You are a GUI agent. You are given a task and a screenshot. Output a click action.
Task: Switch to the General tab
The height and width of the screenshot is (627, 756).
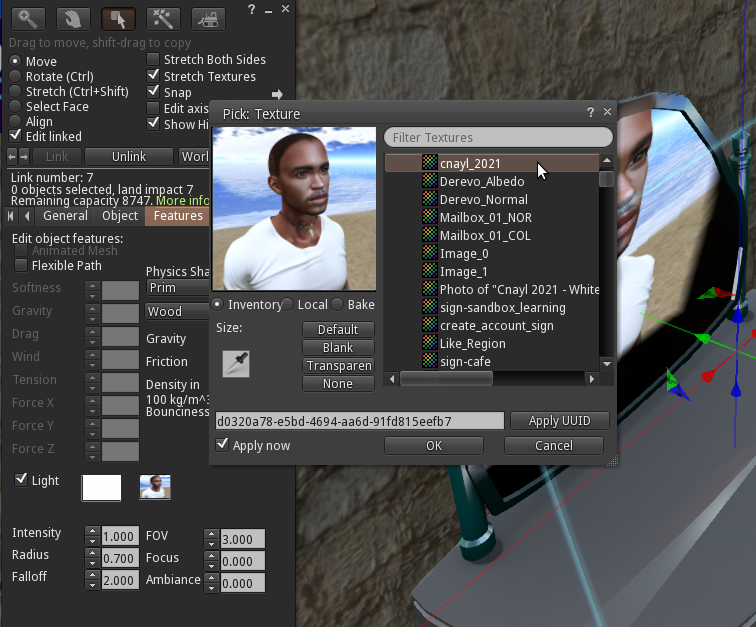coord(65,216)
